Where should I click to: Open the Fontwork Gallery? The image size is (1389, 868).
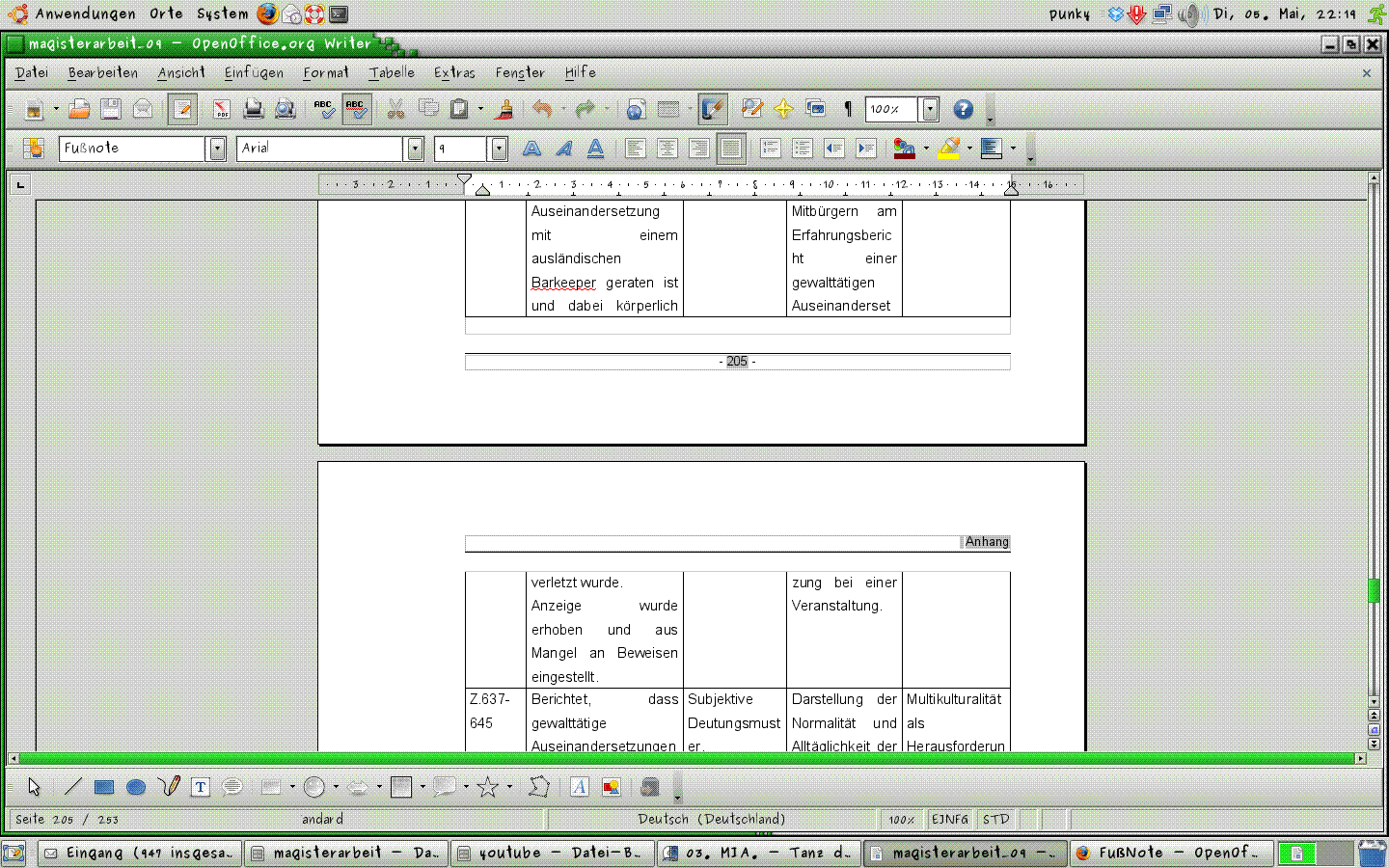tap(579, 788)
